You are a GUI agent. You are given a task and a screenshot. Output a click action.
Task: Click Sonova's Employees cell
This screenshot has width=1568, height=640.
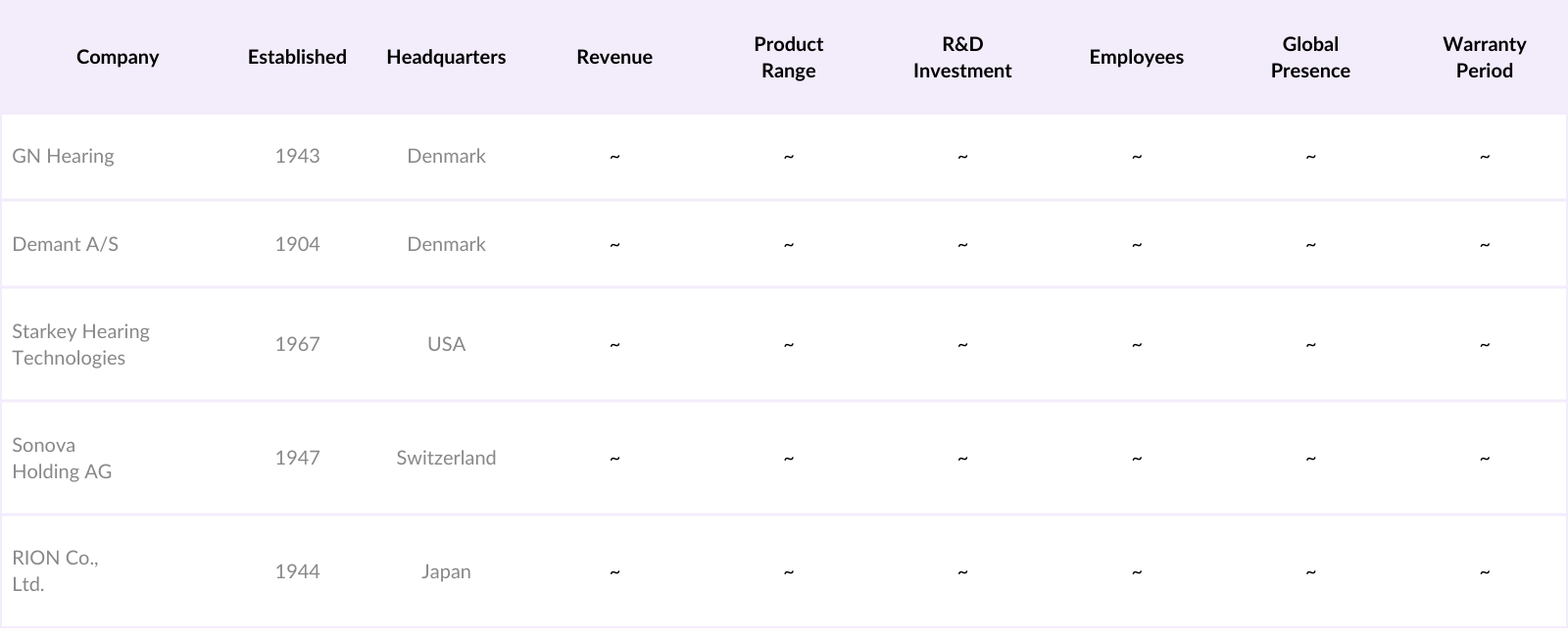pyautogui.click(x=1137, y=458)
